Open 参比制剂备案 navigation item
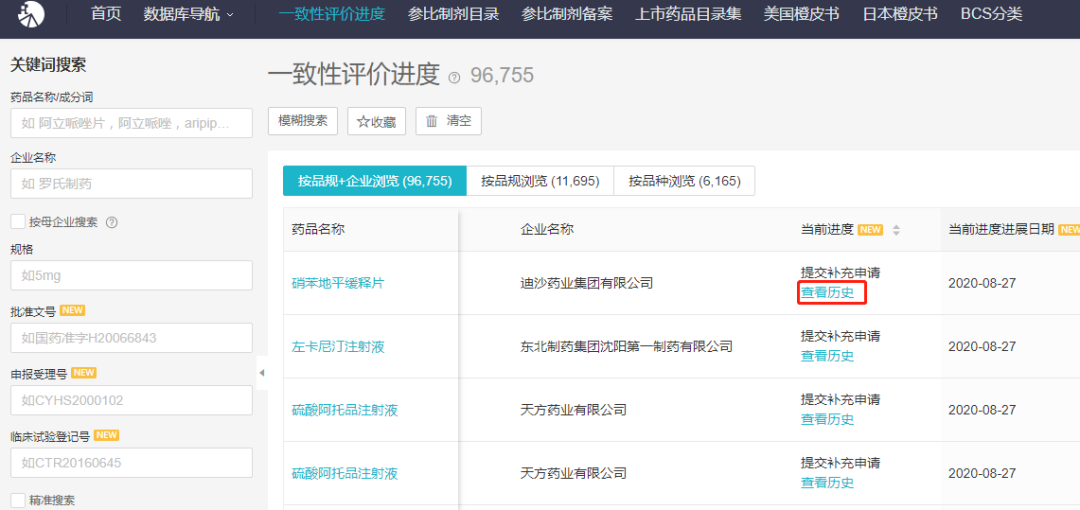The width and height of the screenshot is (1080, 510). 567,14
